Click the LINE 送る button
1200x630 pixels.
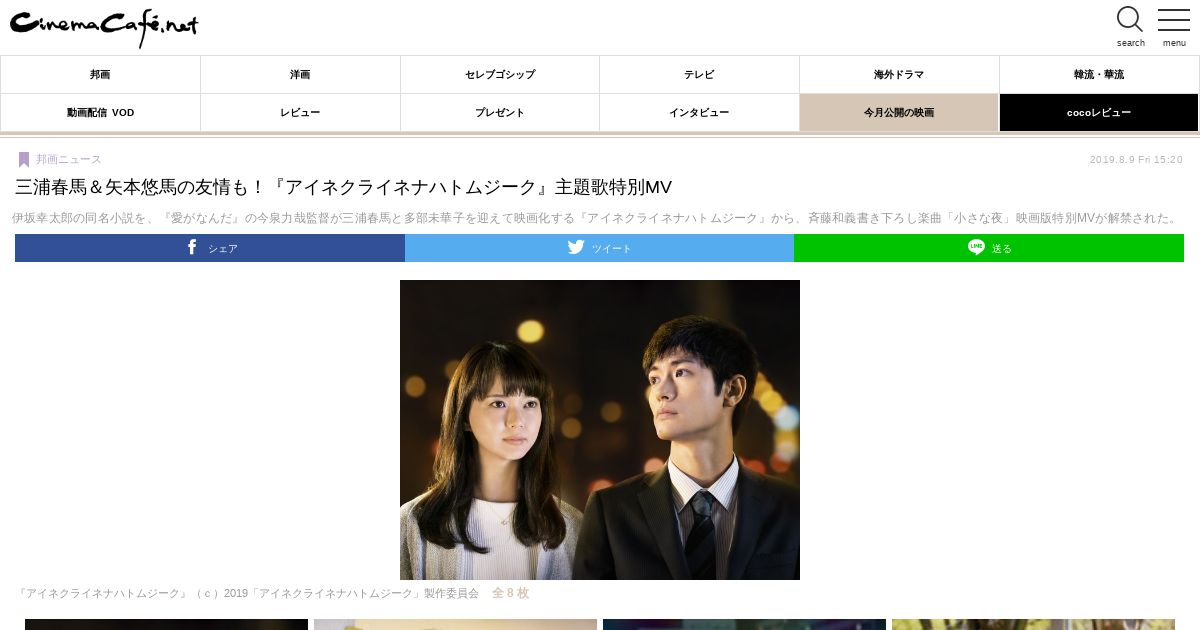[x=989, y=248]
